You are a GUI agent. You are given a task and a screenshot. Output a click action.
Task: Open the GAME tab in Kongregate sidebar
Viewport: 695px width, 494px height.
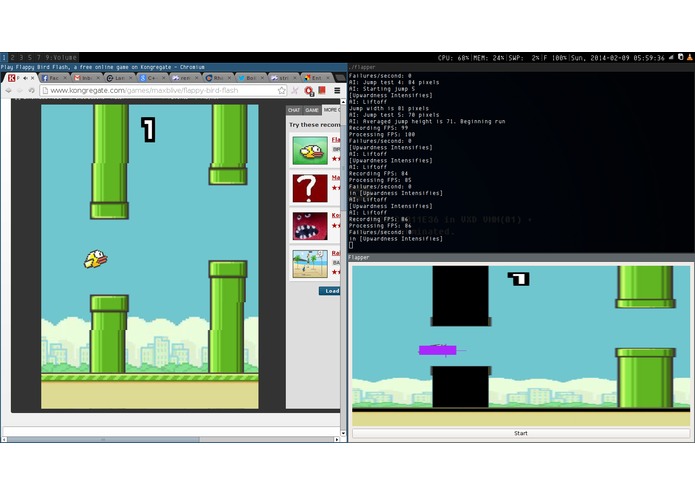[312, 110]
